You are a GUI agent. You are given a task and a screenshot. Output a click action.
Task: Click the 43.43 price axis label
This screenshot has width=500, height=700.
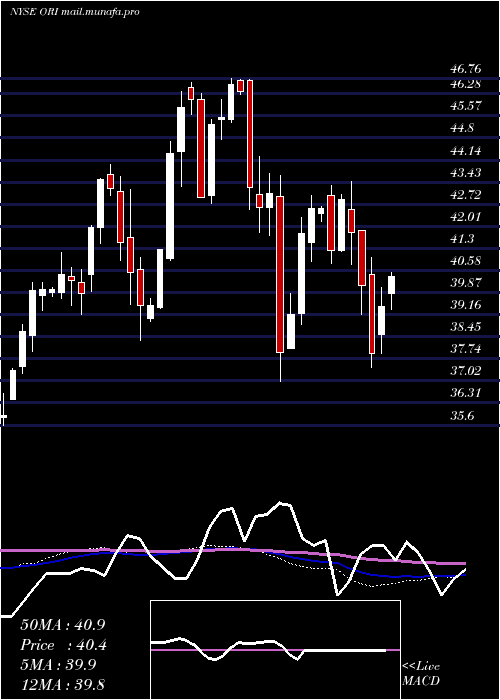[x=465, y=172]
